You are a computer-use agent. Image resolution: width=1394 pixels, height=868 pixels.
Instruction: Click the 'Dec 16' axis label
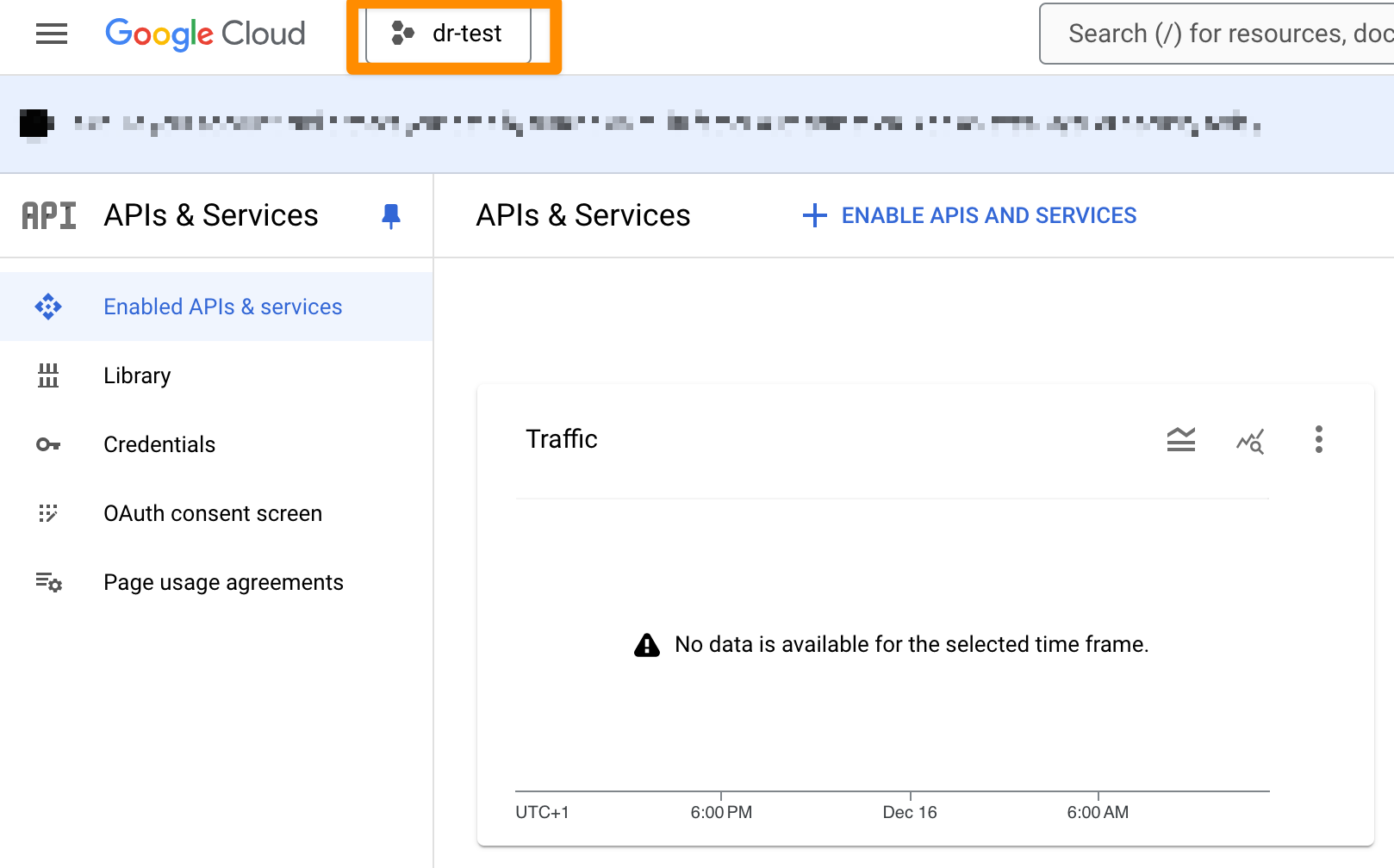coord(910,812)
